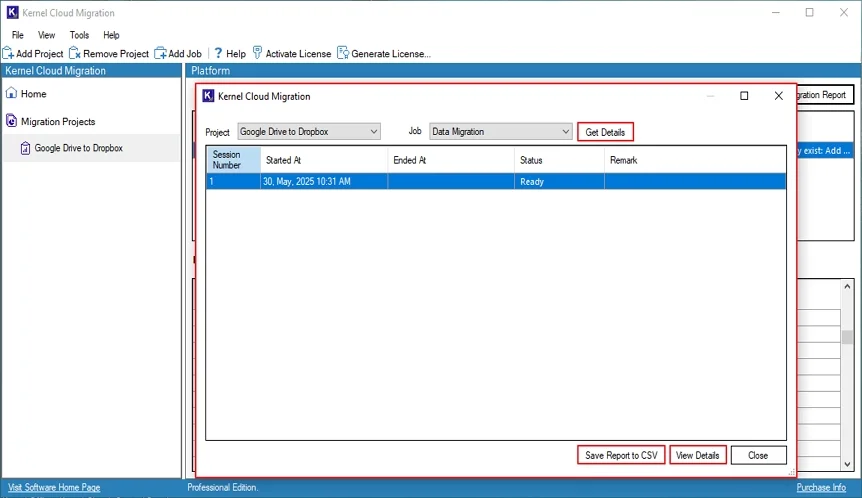Click scroll up arrow in background panel
Image resolution: width=862 pixels, height=498 pixels.
847,286
